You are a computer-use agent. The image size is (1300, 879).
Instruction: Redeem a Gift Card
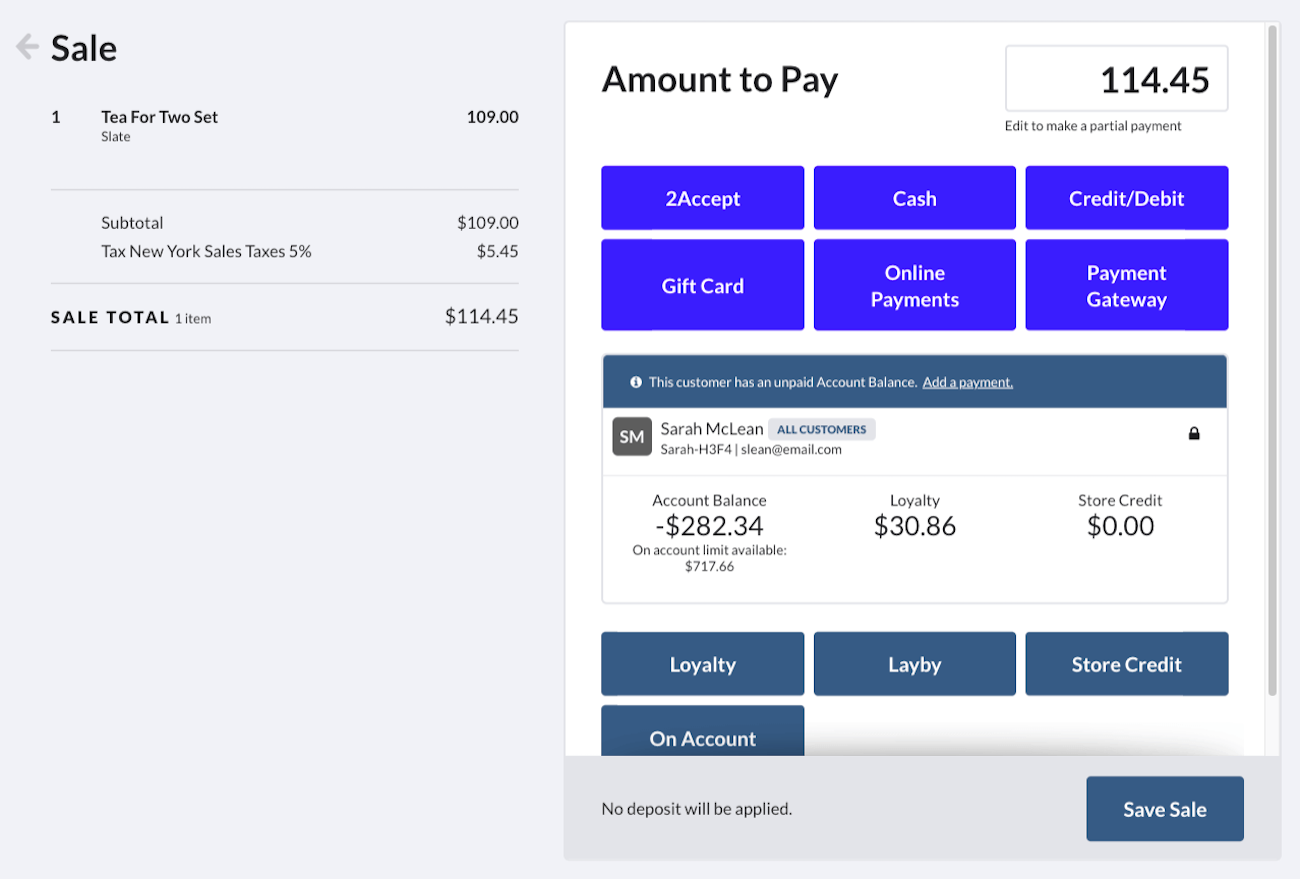[x=702, y=284]
